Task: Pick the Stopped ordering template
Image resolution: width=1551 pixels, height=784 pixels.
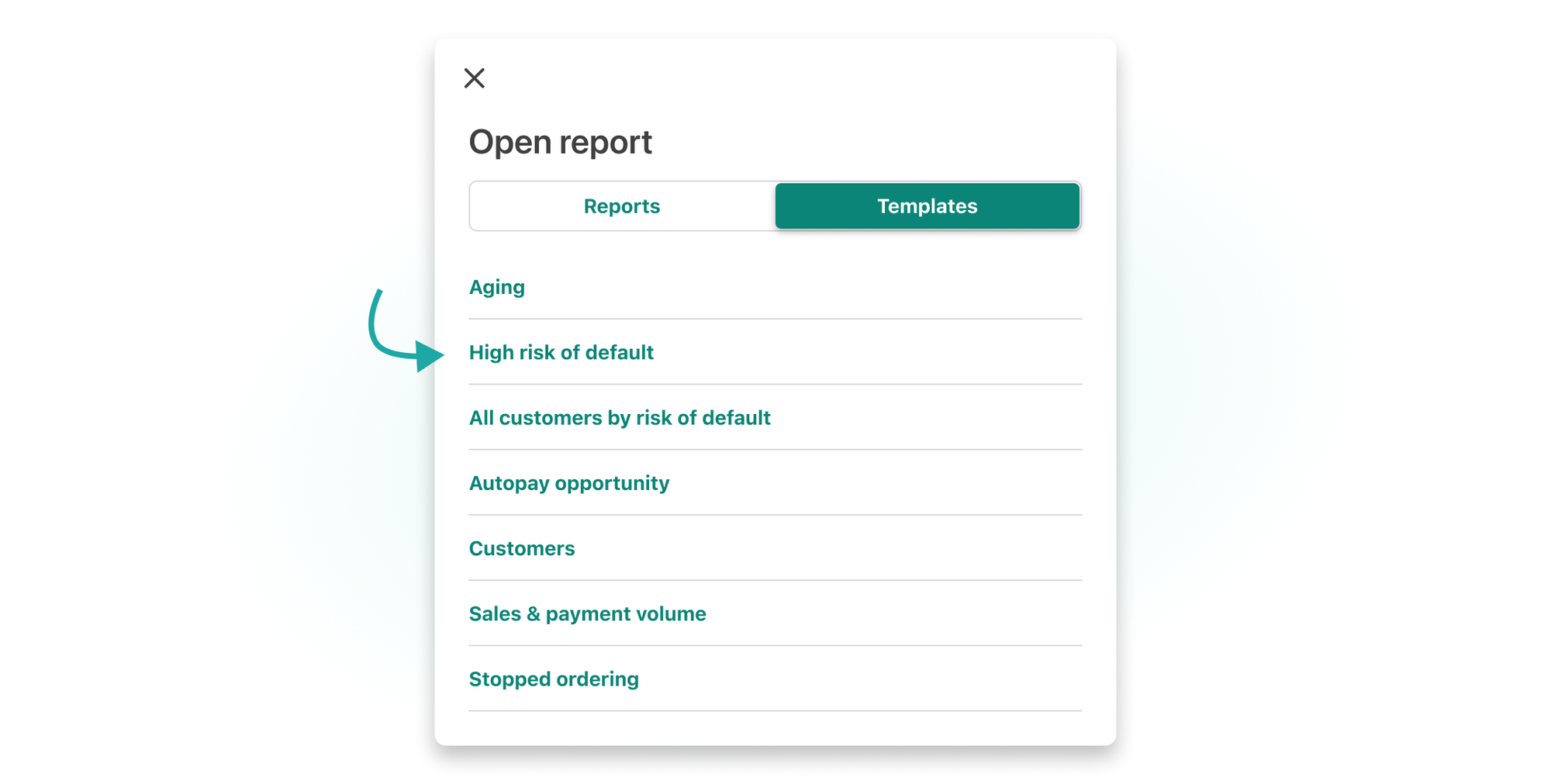Action: click(553, 679)
